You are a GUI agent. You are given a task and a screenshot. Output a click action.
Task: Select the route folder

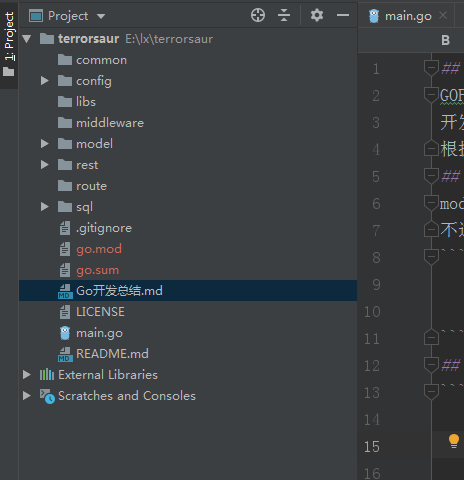pyautogui.click(x=188, y=186)
